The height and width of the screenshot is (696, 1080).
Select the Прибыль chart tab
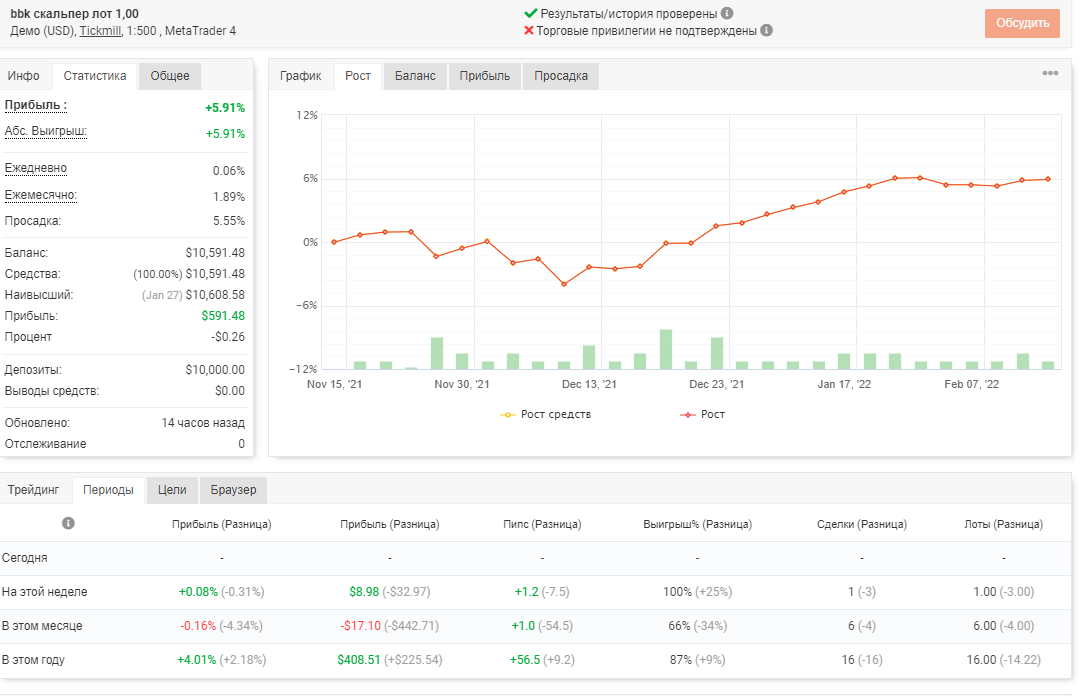click(x=485, y=76)
